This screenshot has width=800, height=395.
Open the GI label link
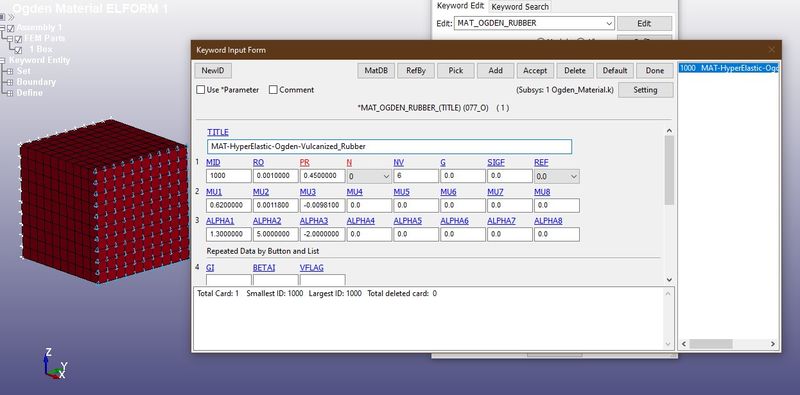pyautogui.click(x=210, y=267)
